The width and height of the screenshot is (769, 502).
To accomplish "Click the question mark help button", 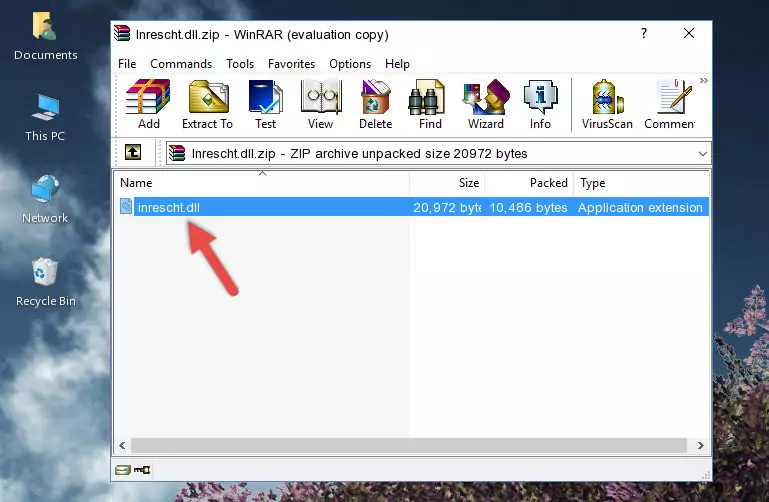I will [x=643, y=33].
